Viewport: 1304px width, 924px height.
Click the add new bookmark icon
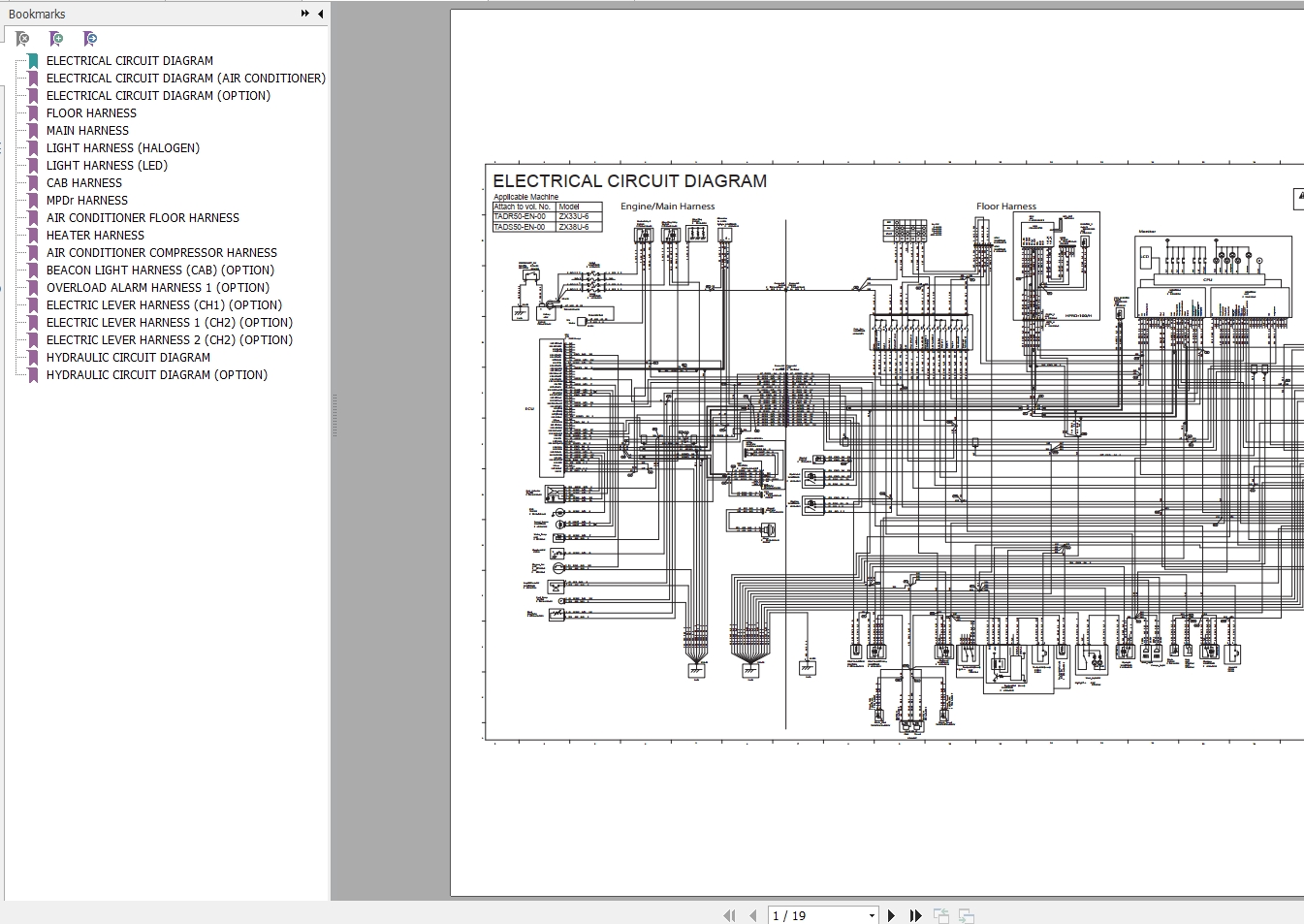pyautogui.click(x=56, y=39)
